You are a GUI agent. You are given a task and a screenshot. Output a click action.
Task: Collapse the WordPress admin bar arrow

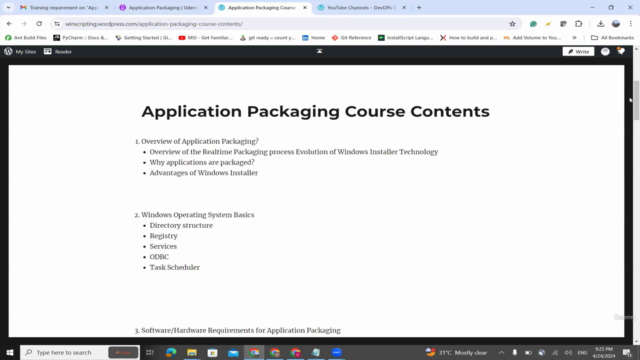(320, 51)
